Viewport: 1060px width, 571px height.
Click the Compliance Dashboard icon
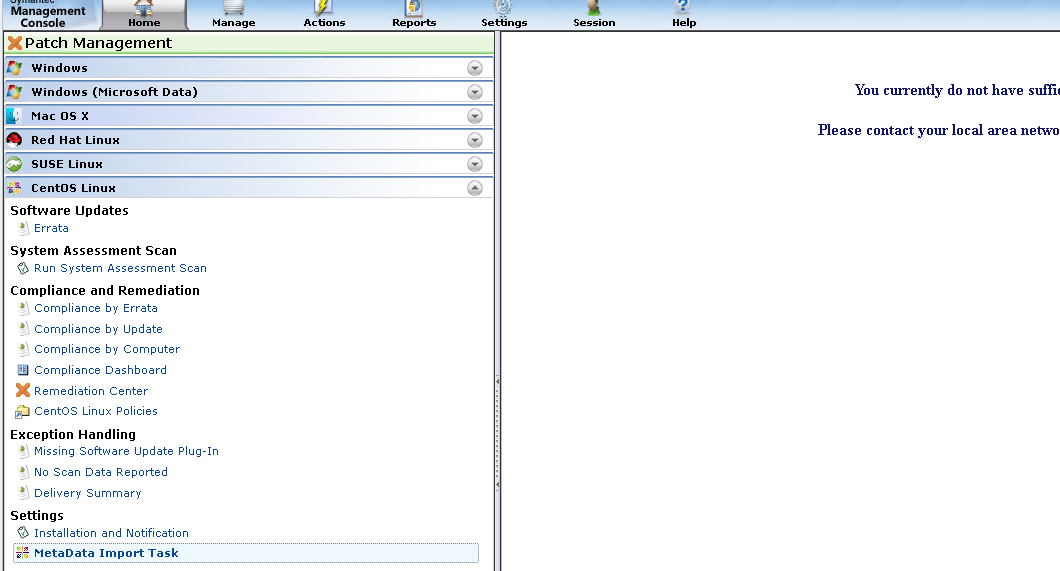pos(23,370)
